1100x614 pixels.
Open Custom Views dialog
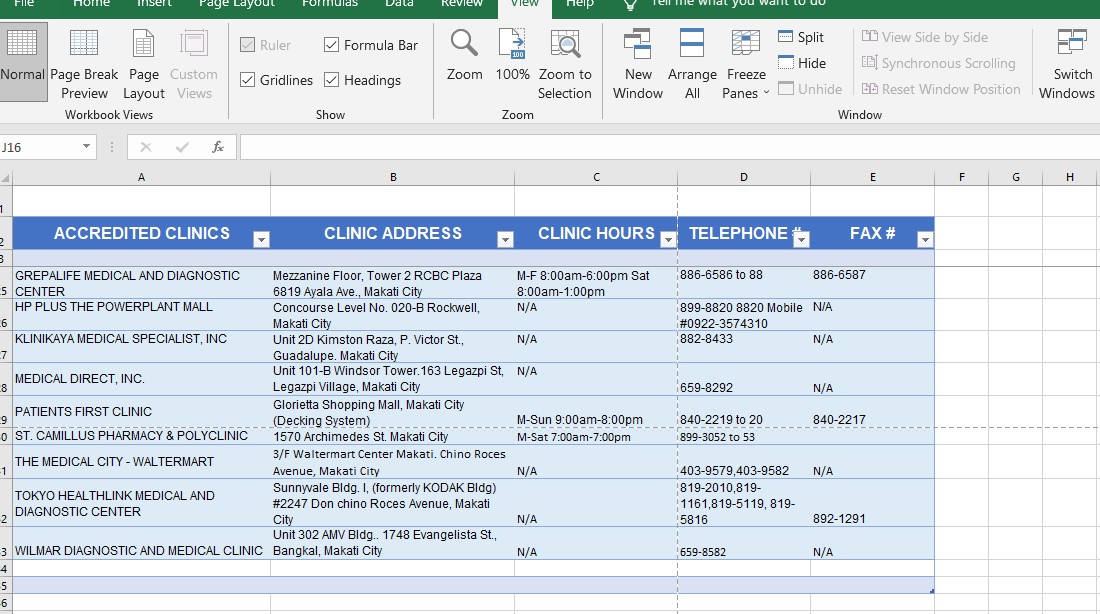click(194, 64)
